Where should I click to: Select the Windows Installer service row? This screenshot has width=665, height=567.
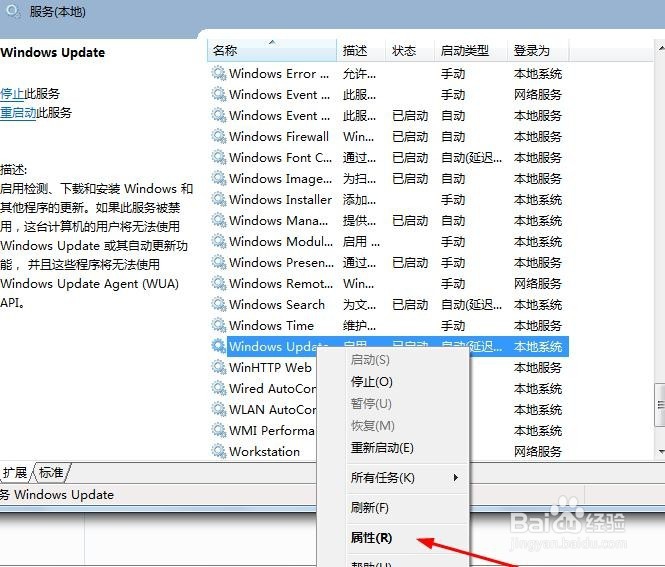388,199
